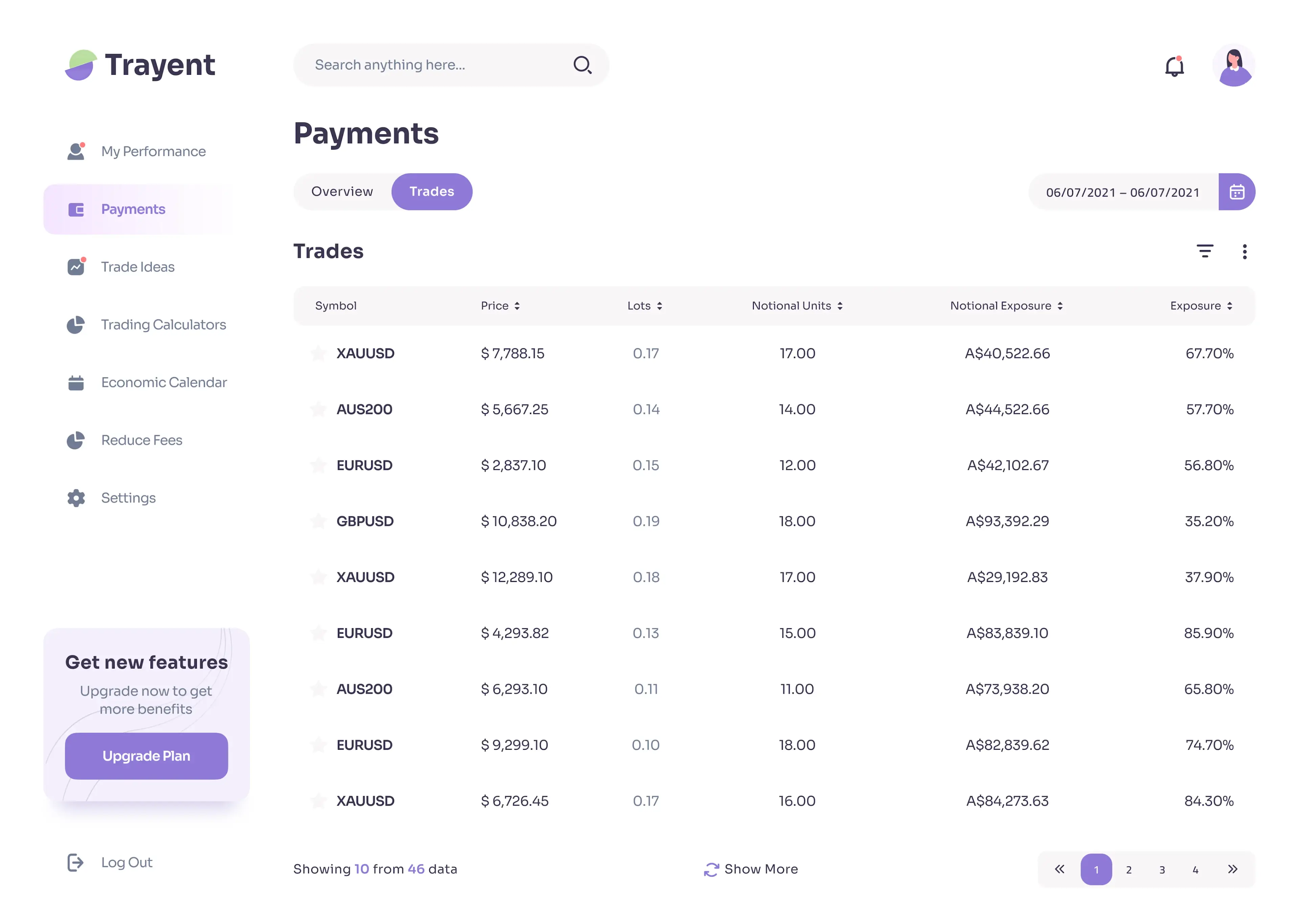This screenshot has width=1299, height=924.
Task: Click the search magnifier icon
Action: click(582, 65)
